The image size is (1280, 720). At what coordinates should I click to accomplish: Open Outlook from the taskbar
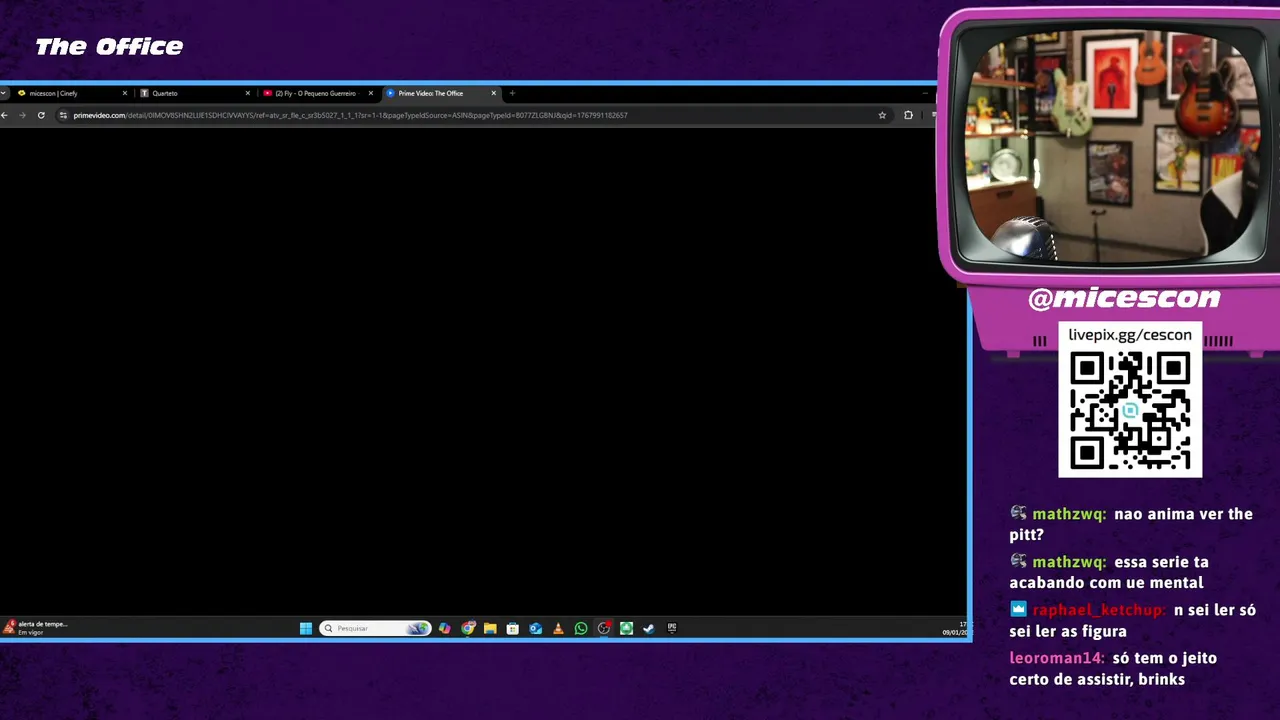point(536,628)
